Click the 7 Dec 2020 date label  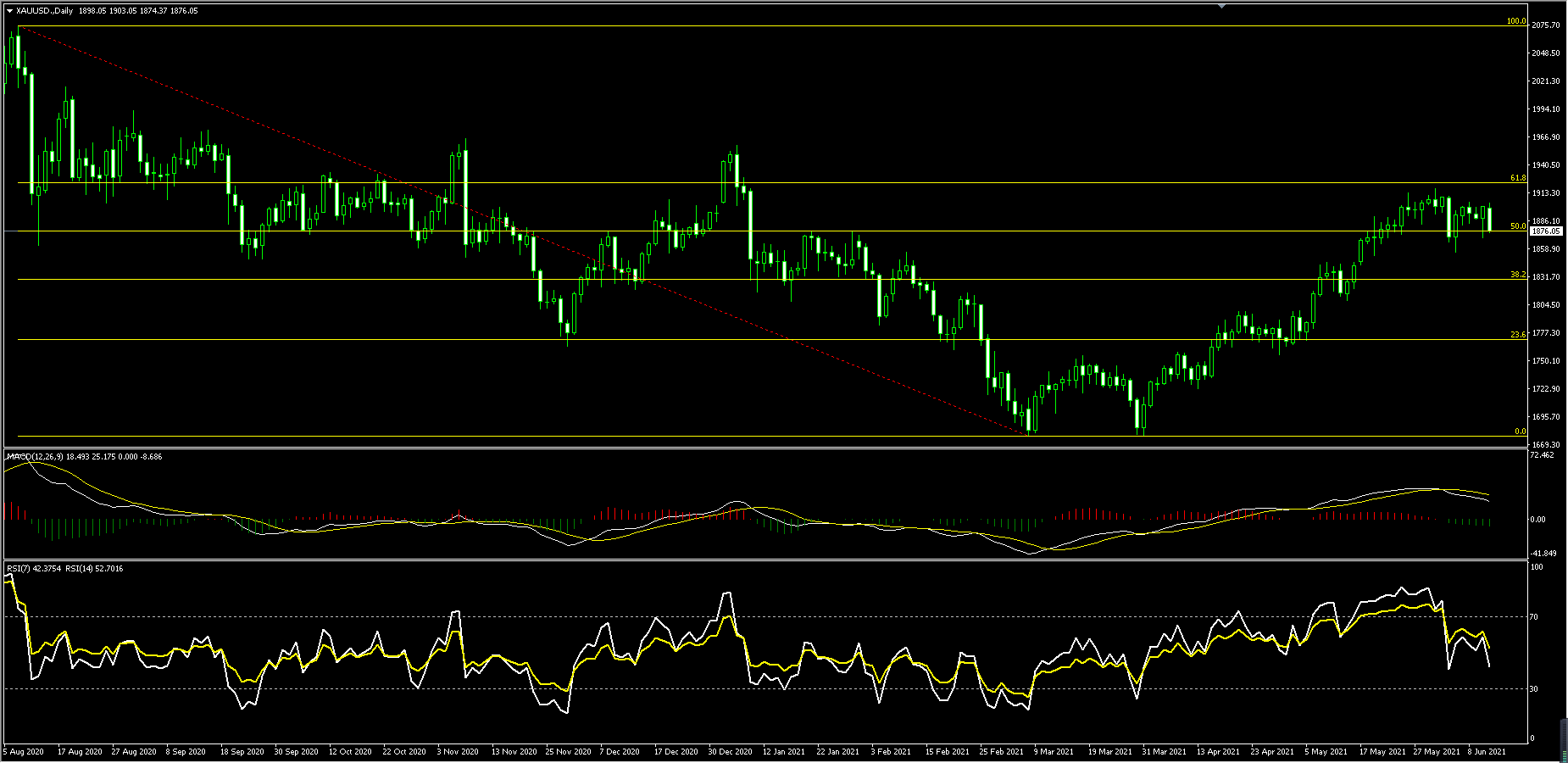click(x=620, y=752)
